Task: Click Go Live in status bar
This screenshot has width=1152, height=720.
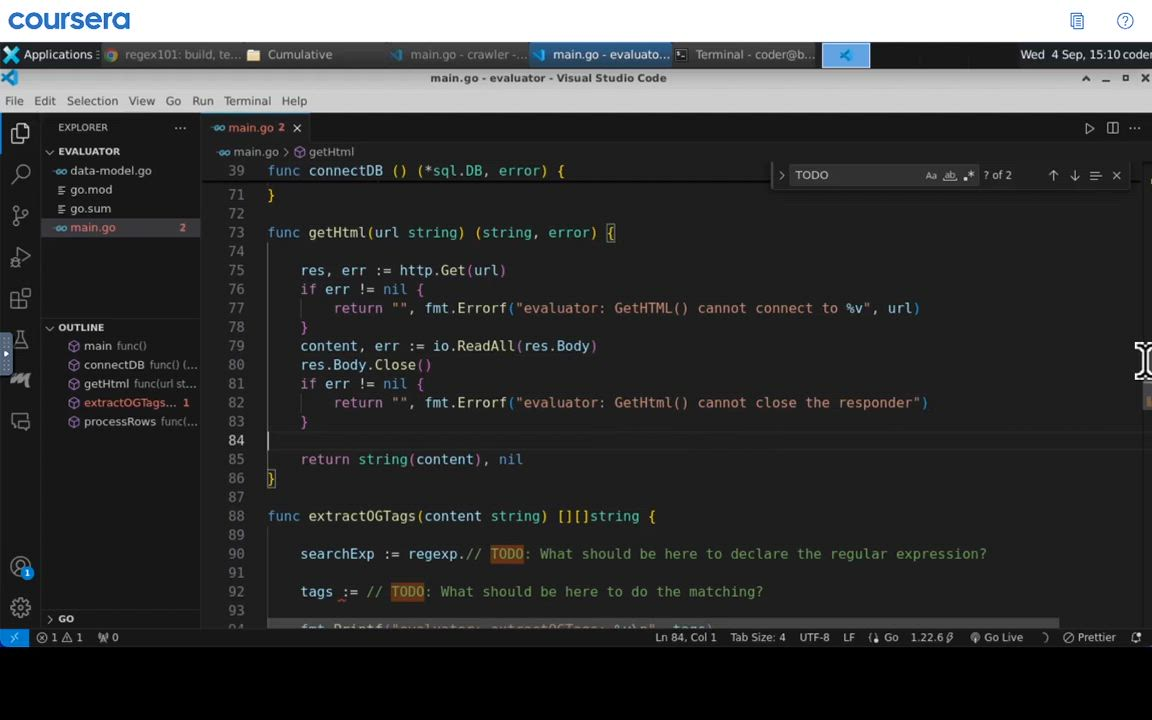Action: tap(996, 637)
